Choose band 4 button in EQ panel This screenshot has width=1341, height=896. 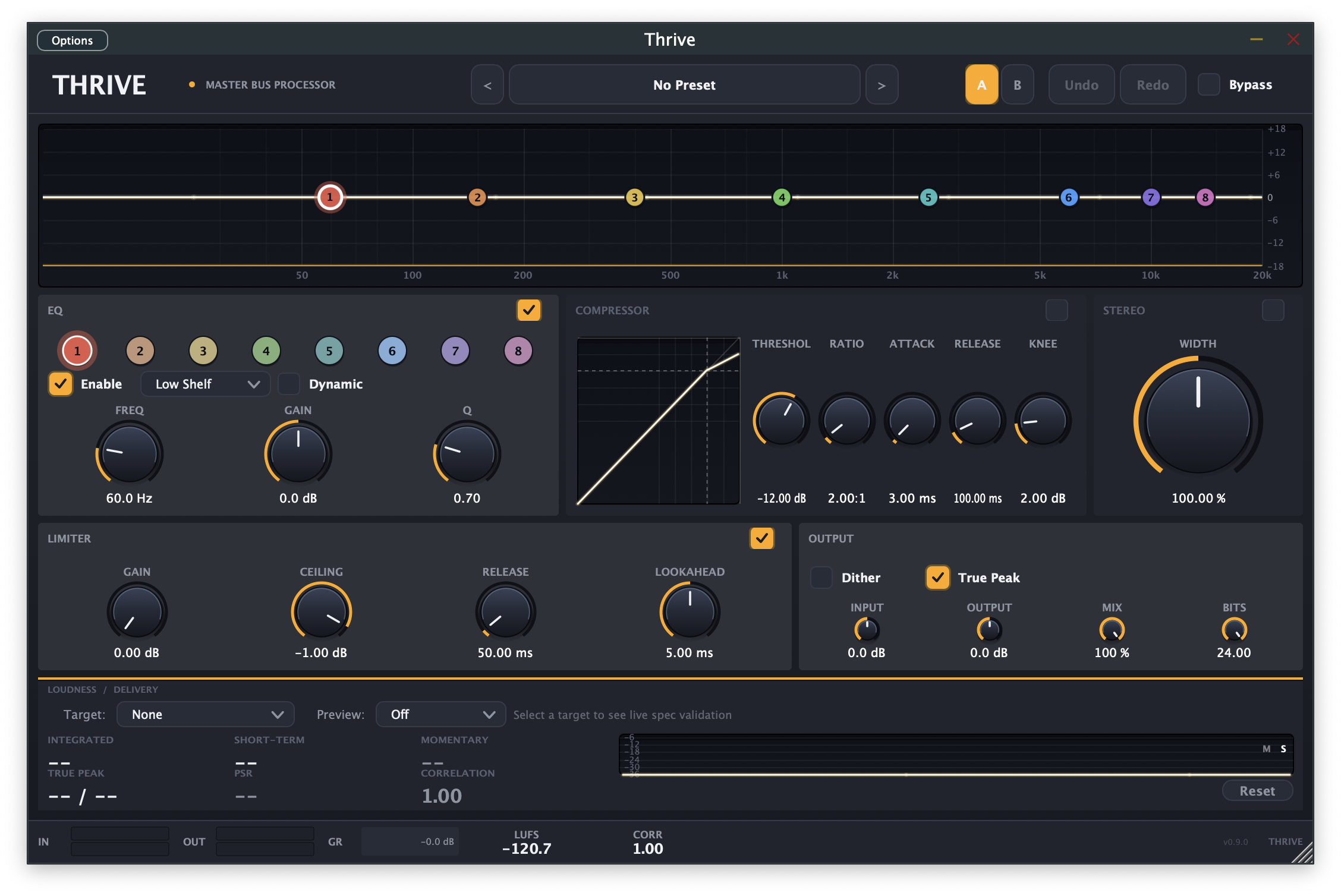pyautogui.click(x=266, y=351)
